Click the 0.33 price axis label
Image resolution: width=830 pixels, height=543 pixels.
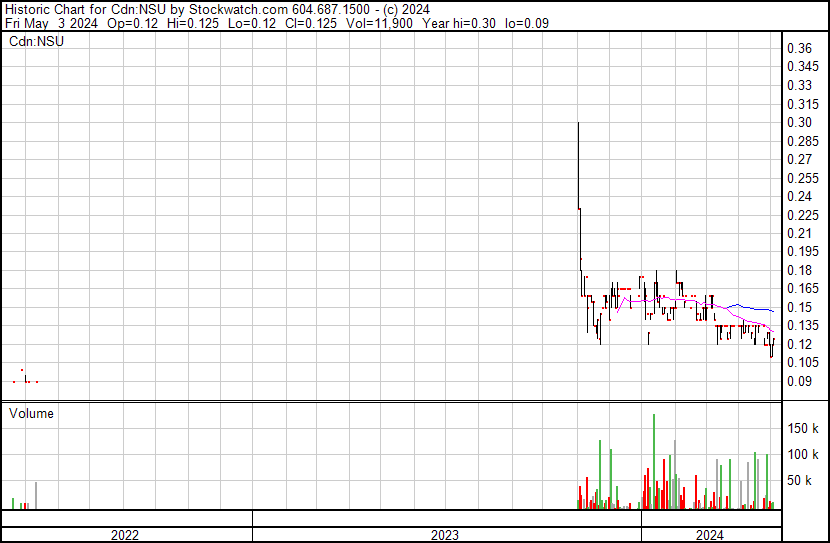click(799, 85)
